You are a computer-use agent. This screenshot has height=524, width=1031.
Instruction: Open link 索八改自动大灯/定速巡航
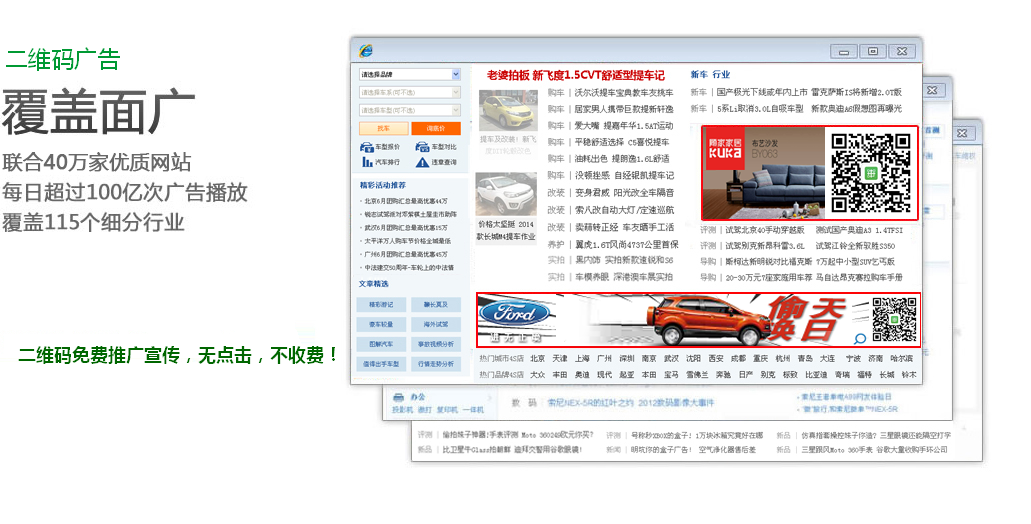tap(625, 210)
